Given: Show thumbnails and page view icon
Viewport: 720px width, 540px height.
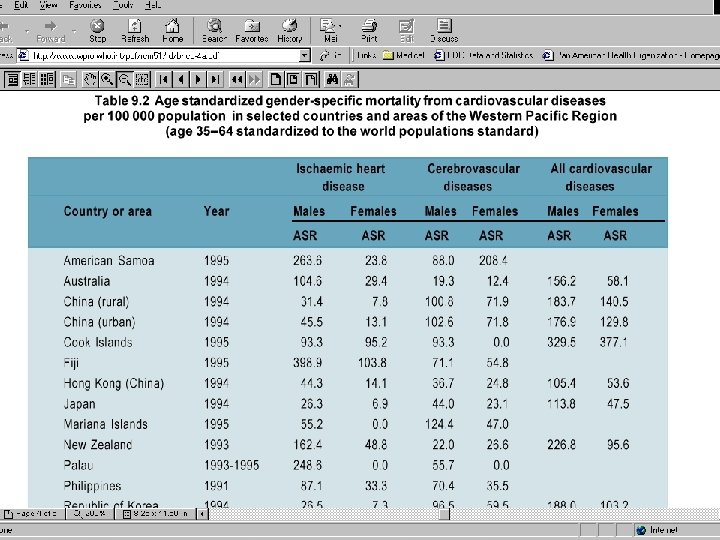Looking at the screenshot, I should tap(47, 79).
